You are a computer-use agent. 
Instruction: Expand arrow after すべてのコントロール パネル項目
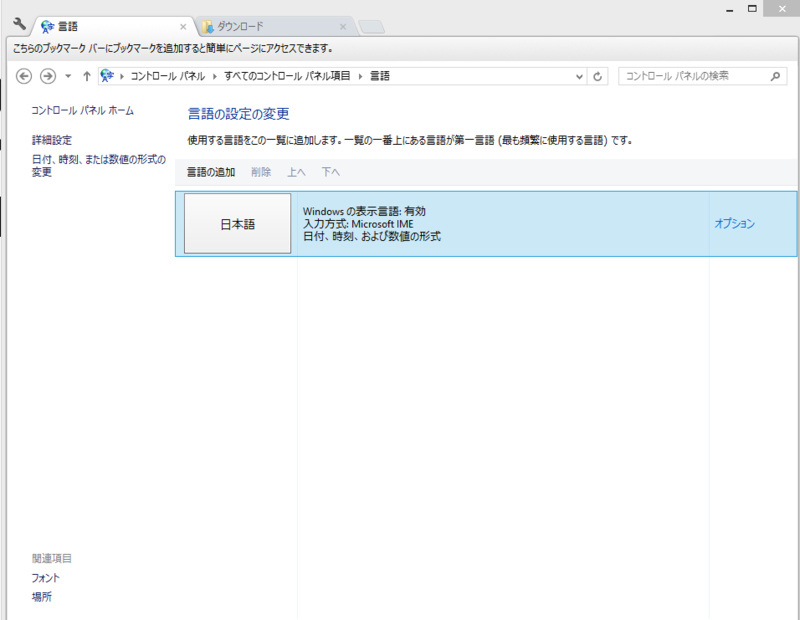[x=360, y=77]
